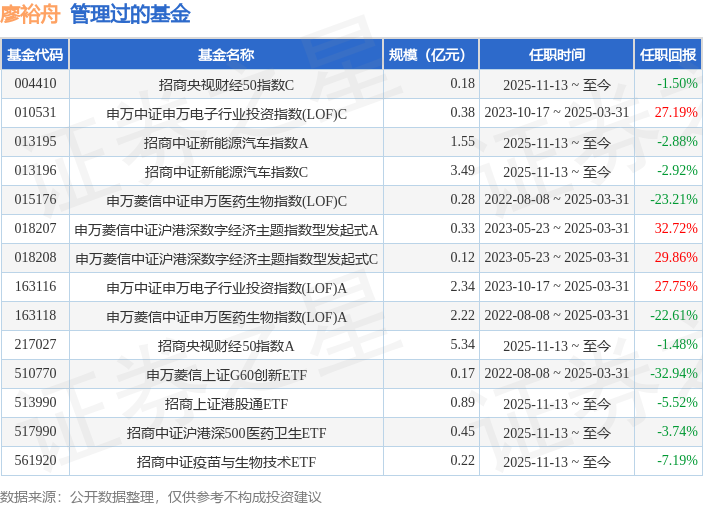This screenshot has height=506, width=703.
Task: Select fund code 163116
Action: click(x=35, y=286)
